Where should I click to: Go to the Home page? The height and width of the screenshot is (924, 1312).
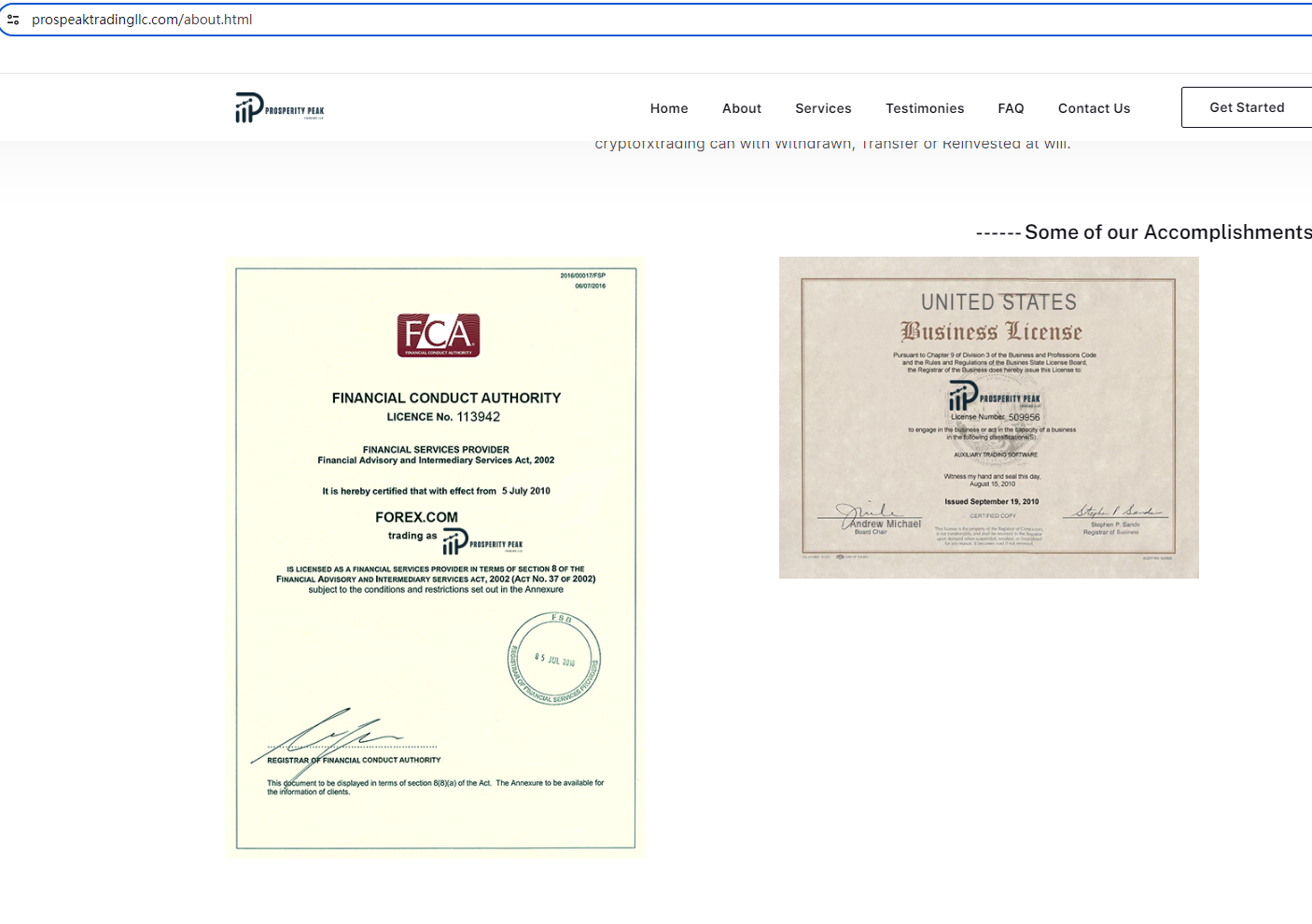pyautogui.click(x=669, y=108)
